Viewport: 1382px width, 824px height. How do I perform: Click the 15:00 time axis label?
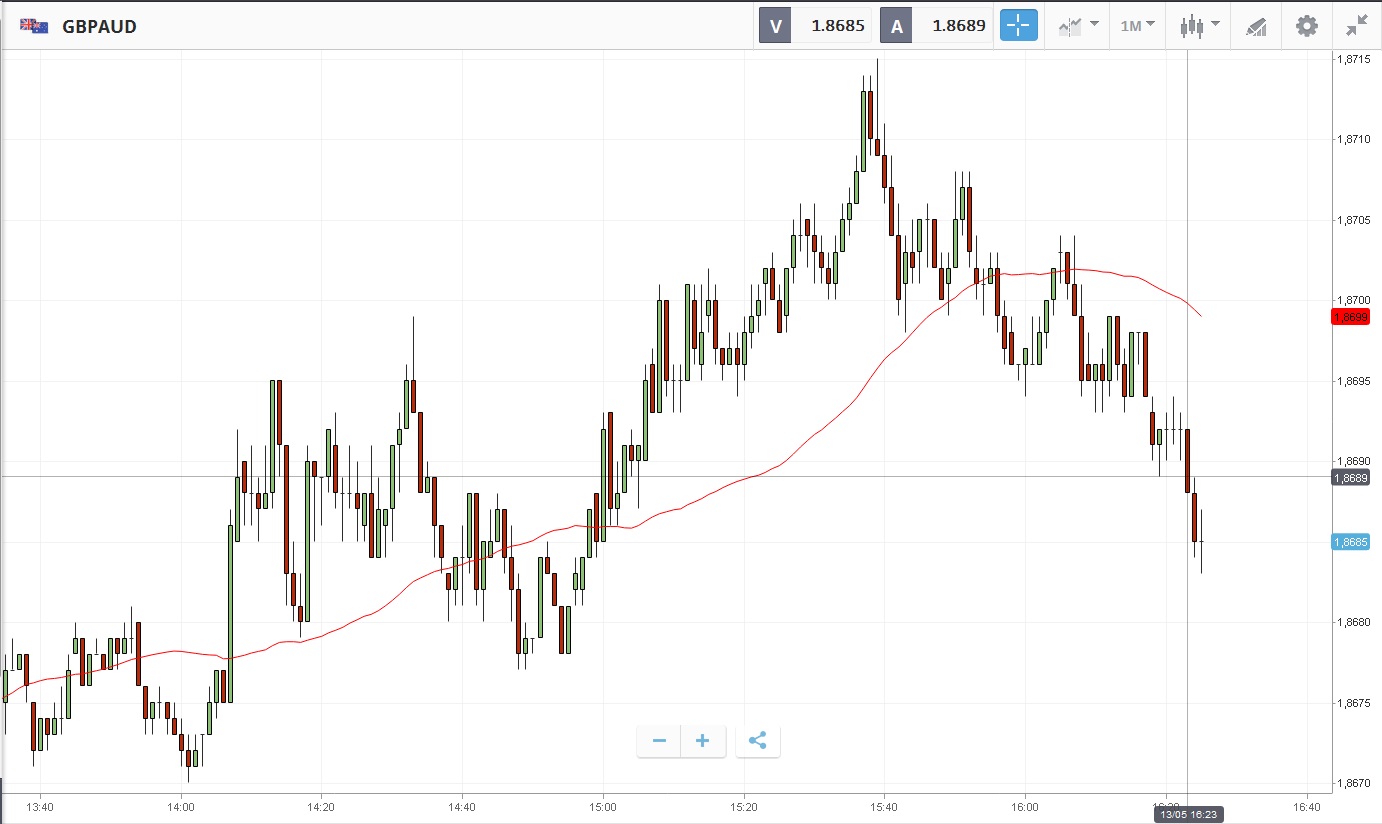point(603,807)
